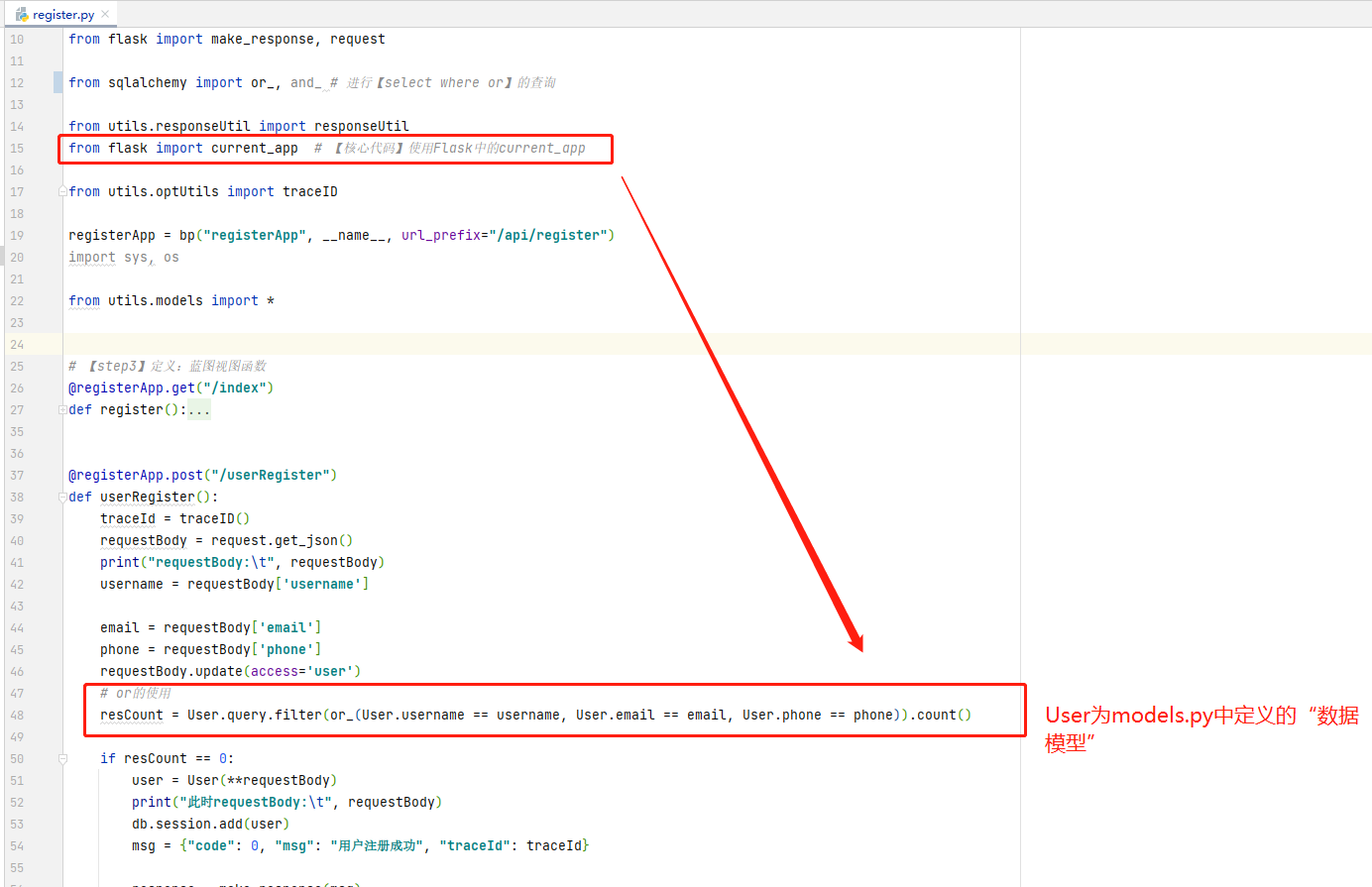Click 'and_' in the sqlalchemy import line

click(x=306, y=82)
